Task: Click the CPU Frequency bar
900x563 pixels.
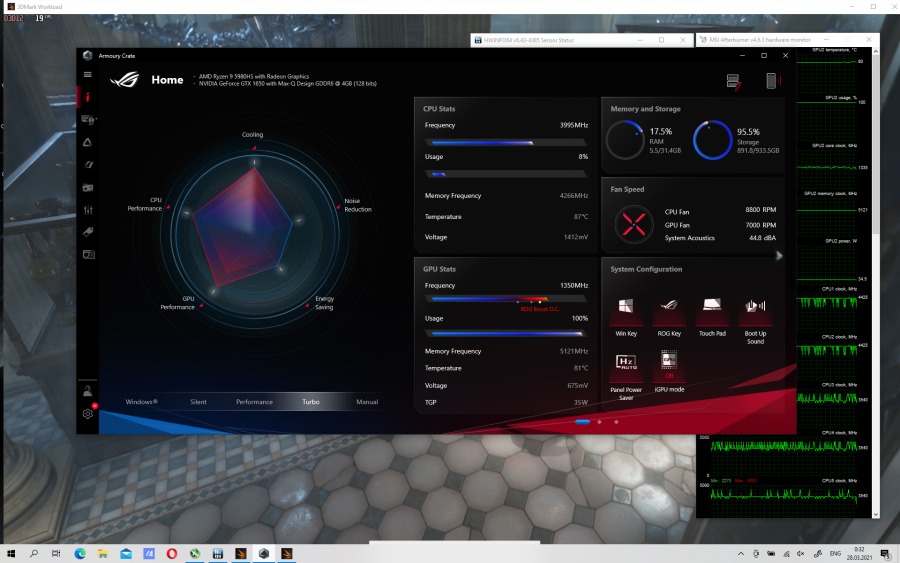Action: point(506,142)
